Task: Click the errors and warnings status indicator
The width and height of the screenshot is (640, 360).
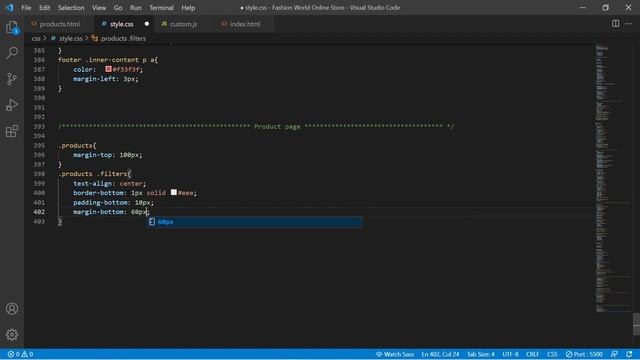Action: tap(20, 354)
